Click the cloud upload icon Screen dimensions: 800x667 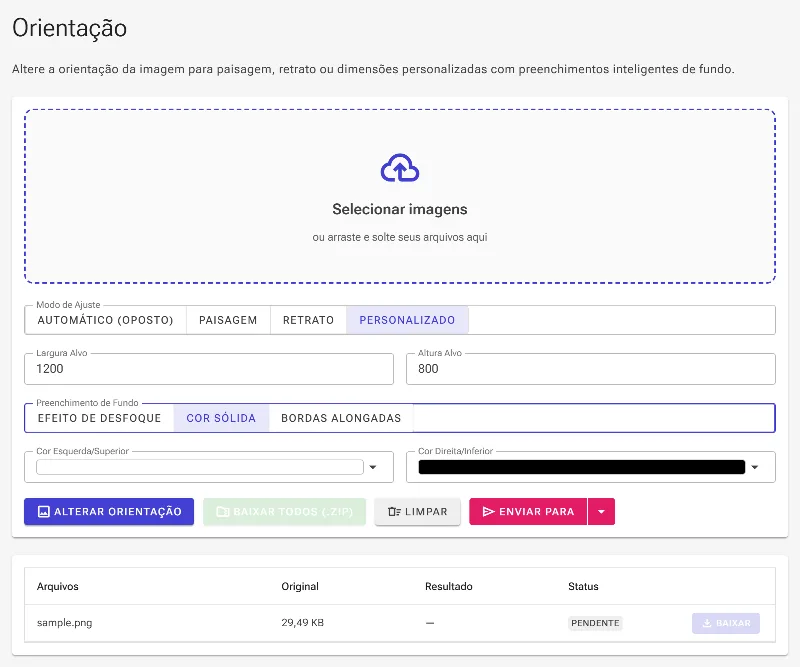click(x=400, y=168)
